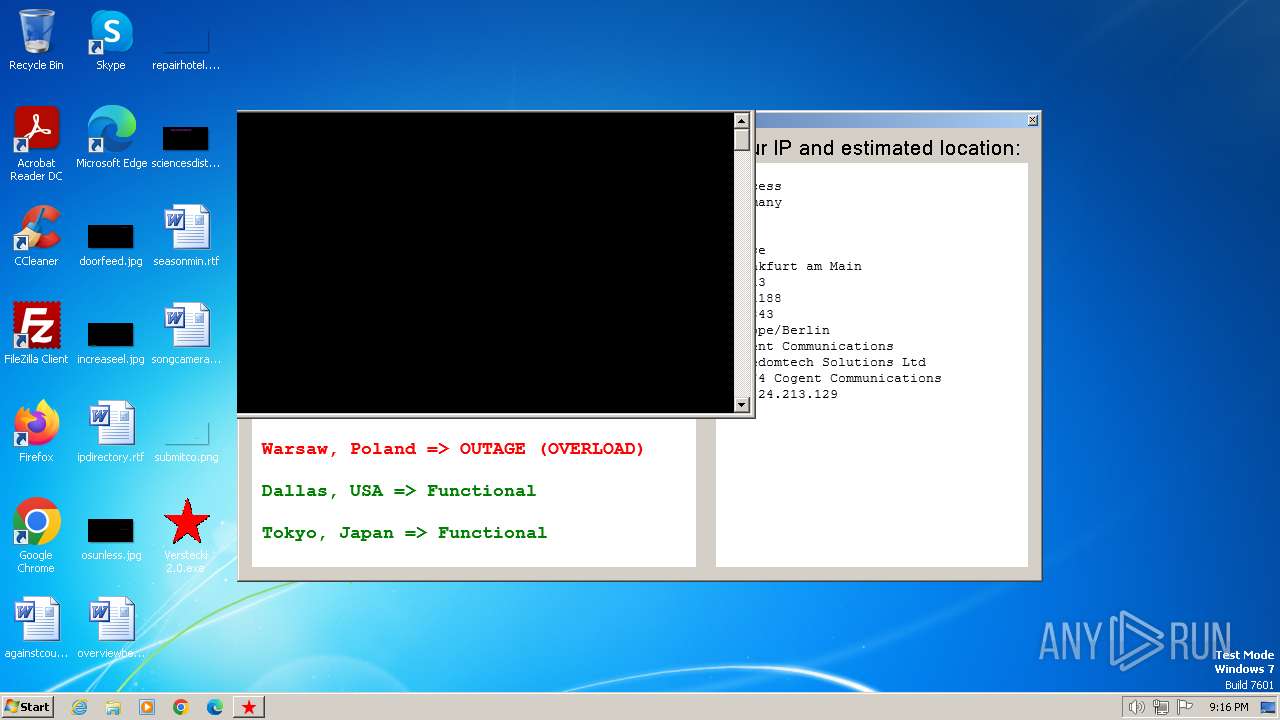1280x720 pixels.
Task: Click the Tokyo, Japan Functional status line
Action: tap(404, 533)
